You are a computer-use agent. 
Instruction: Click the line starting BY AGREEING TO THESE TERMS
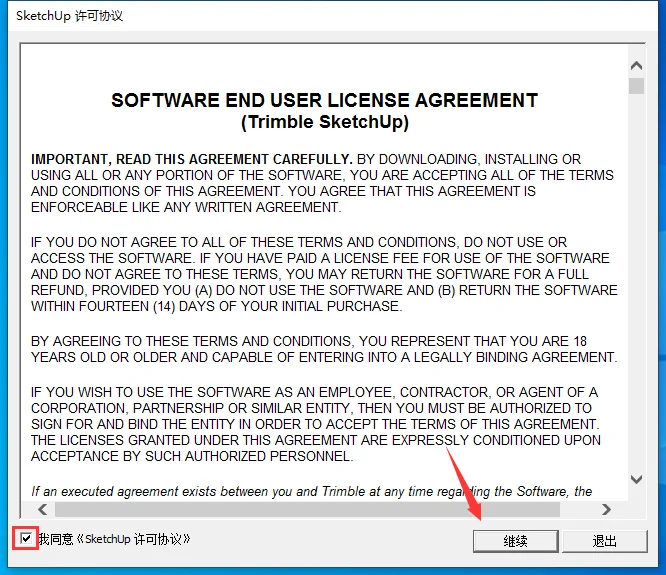click(x=309, y=341)
